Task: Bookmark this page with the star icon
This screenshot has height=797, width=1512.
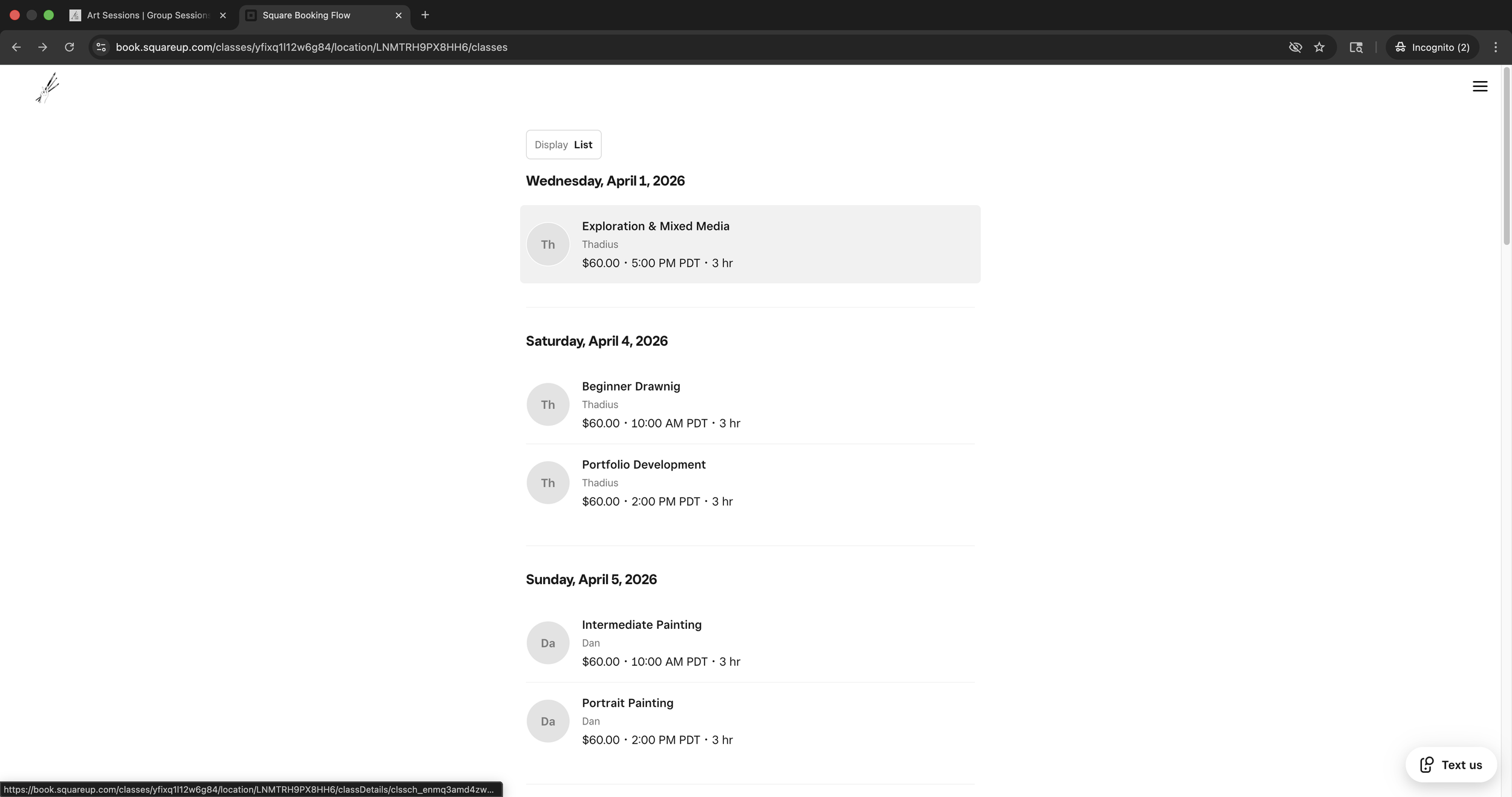Action: click(1319, 47)
